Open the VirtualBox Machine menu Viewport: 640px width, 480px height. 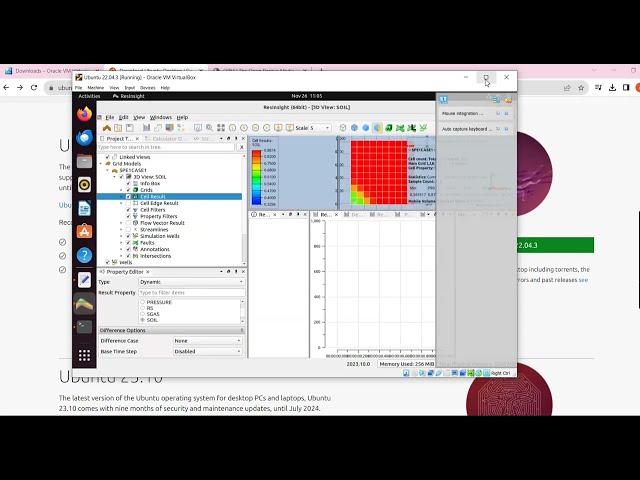(x=96, y=88)
